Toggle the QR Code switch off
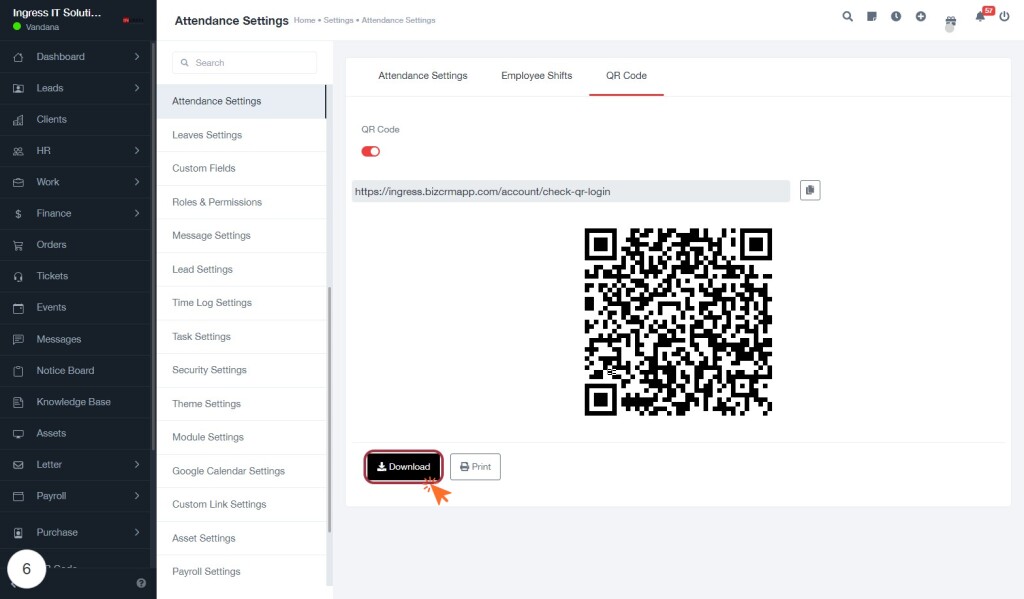 (x=370, y=152)
